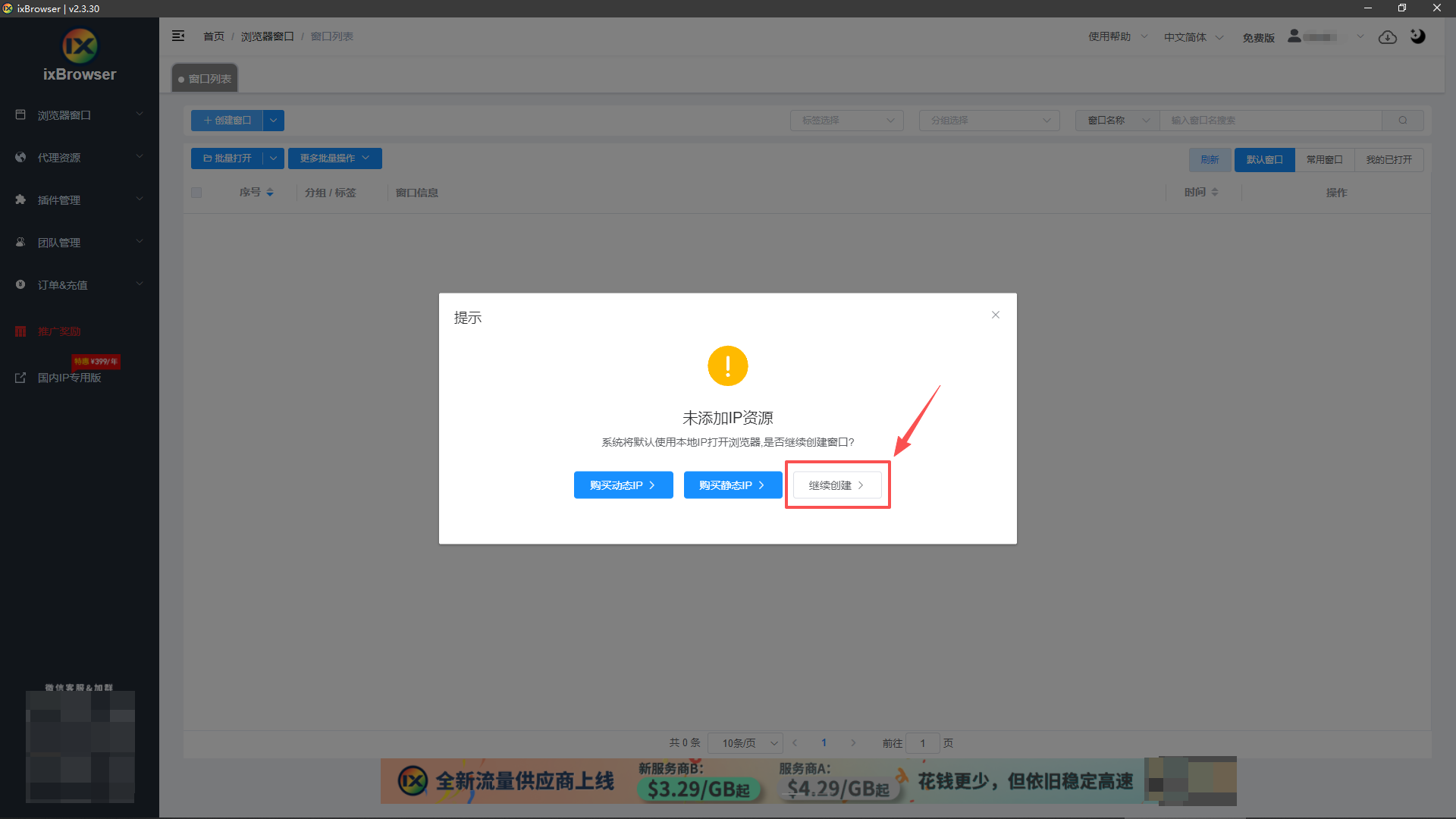The height and width of the screenshot is (819, 1456).
Task: Open the 批量打开 dropdown arrow
Action: [x=274, y=158]
